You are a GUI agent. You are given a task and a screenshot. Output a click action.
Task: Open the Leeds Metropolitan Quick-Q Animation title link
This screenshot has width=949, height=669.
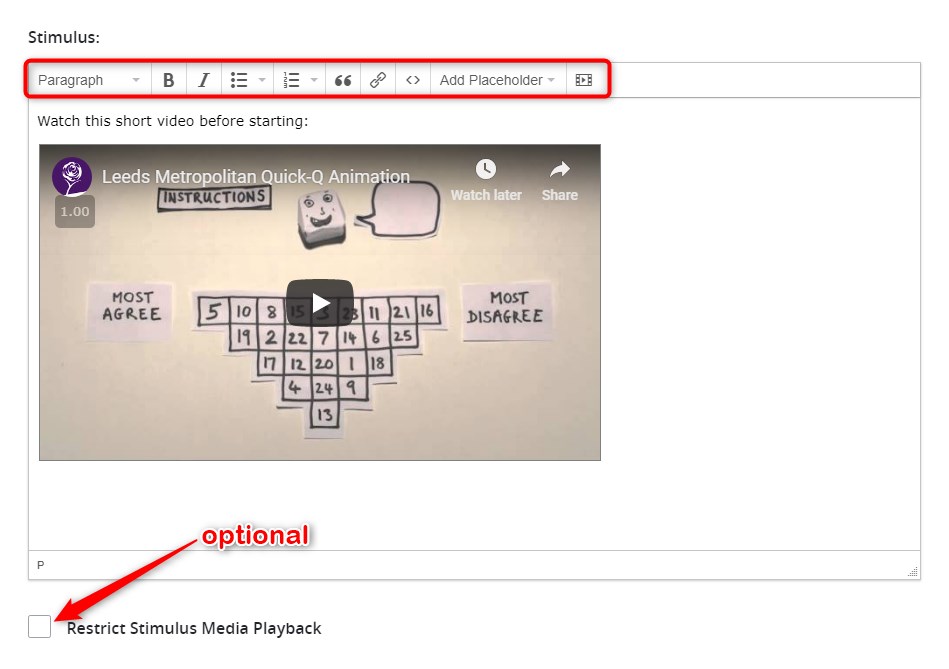click(256, 176)
